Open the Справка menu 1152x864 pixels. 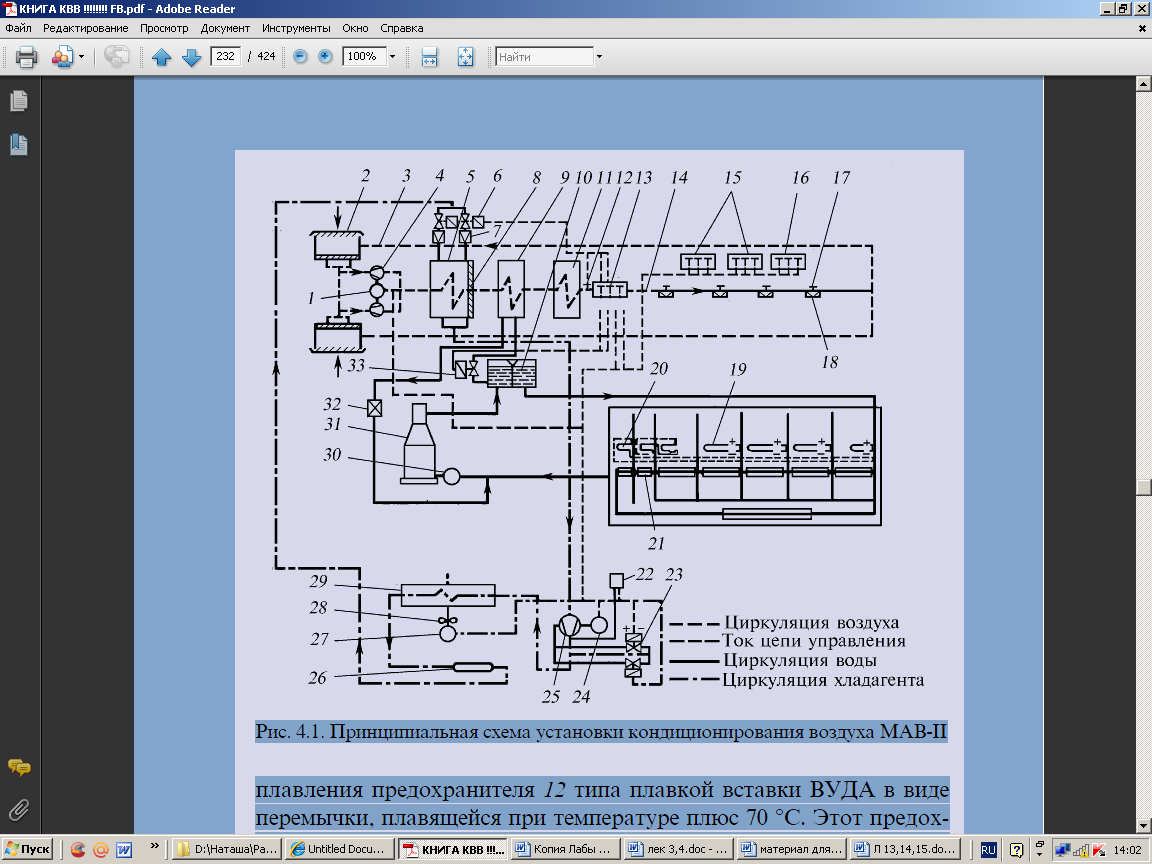(401, 28)
